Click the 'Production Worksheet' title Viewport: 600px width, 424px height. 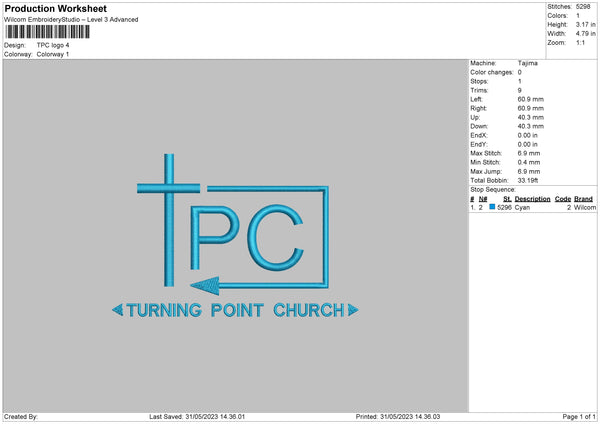pyautogui.click(x=55, y=8)
